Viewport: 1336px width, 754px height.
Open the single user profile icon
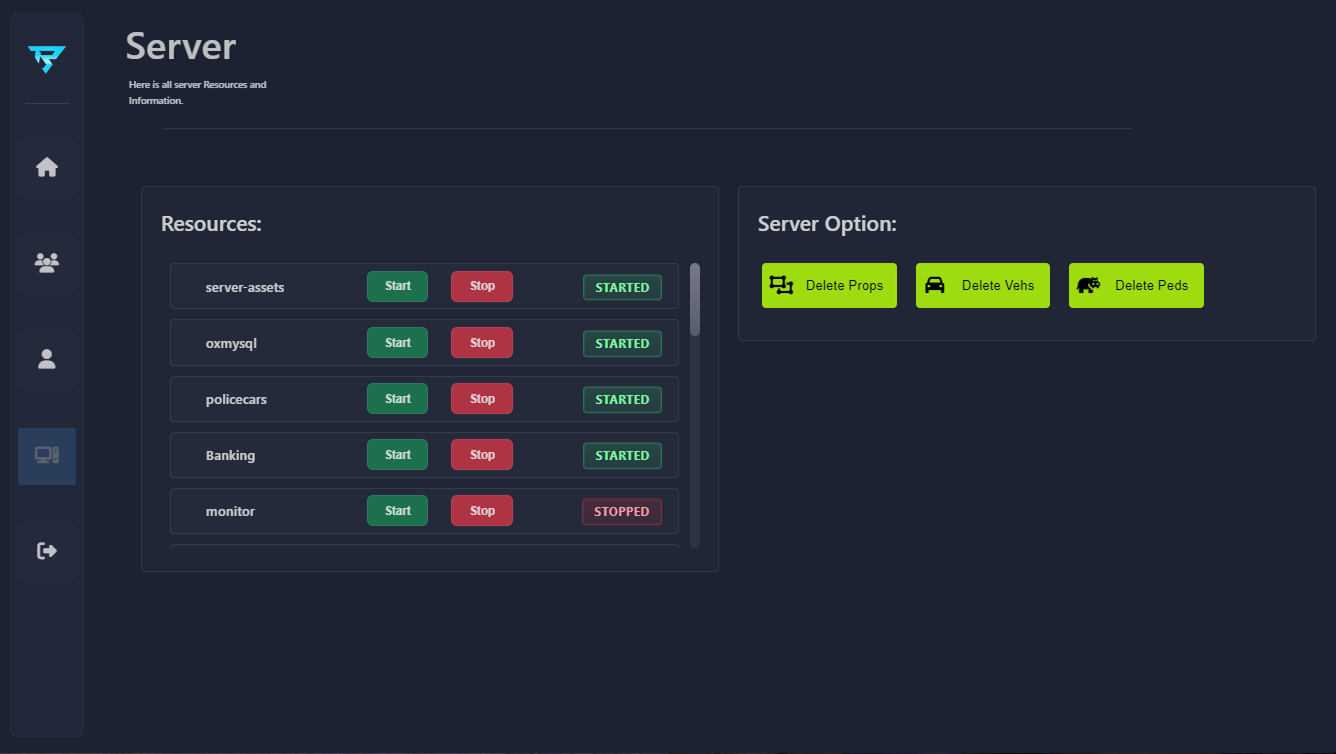tap(47, 359)
